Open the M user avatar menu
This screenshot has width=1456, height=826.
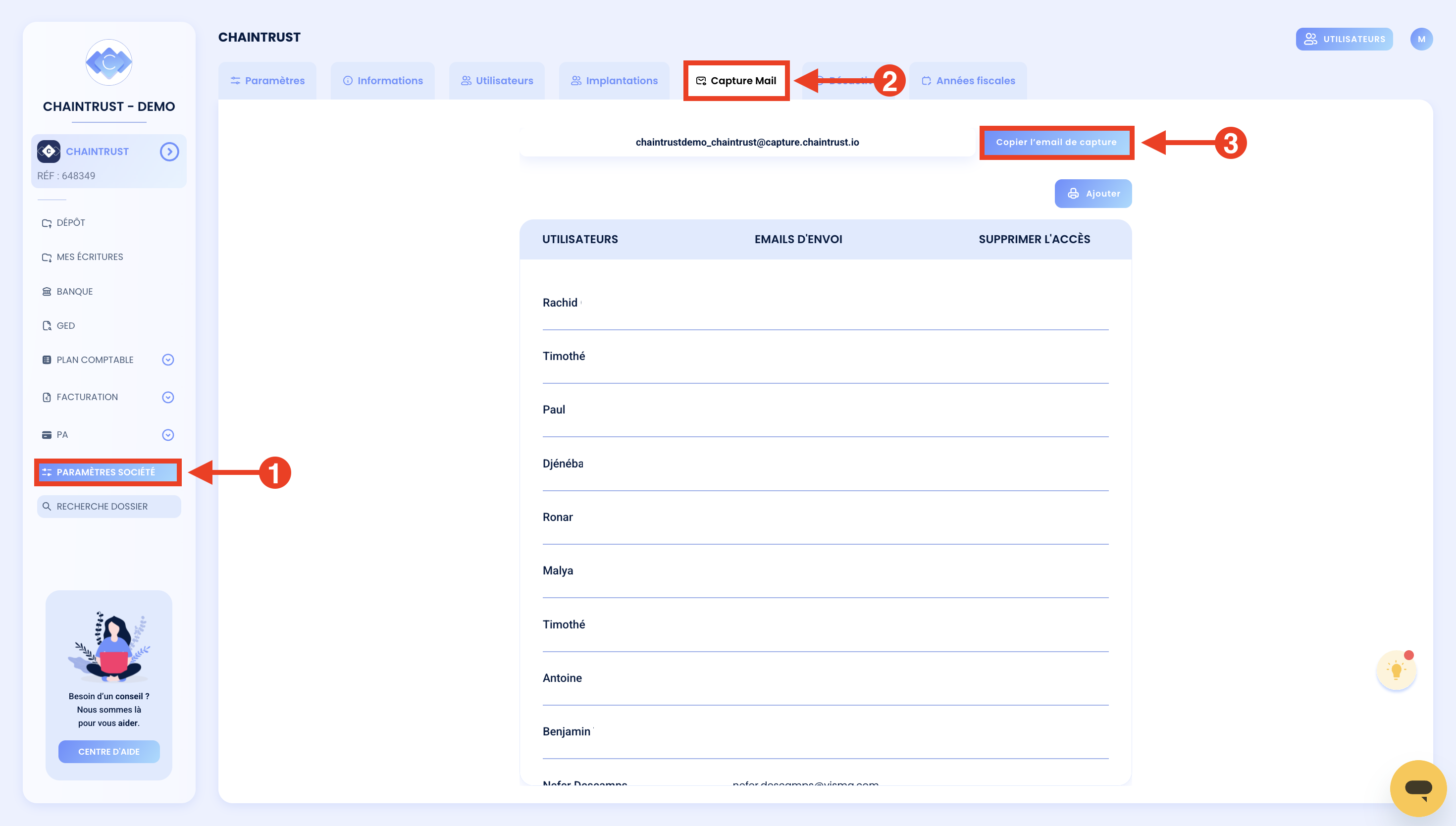(x=1421, y=39)
